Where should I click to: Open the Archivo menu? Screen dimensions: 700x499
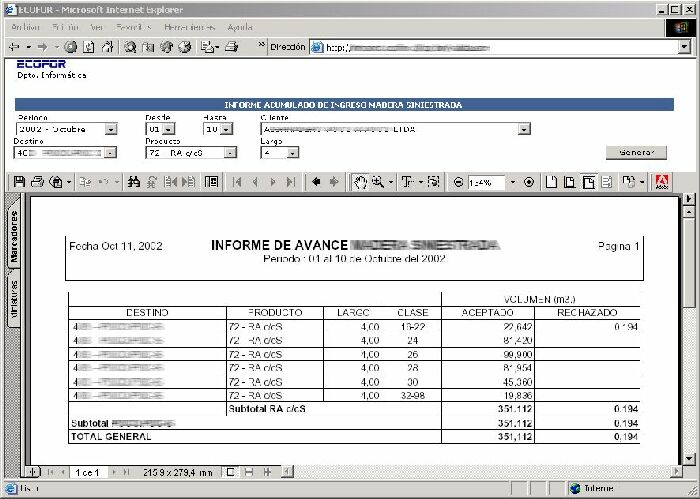click(x=24, y=27)
